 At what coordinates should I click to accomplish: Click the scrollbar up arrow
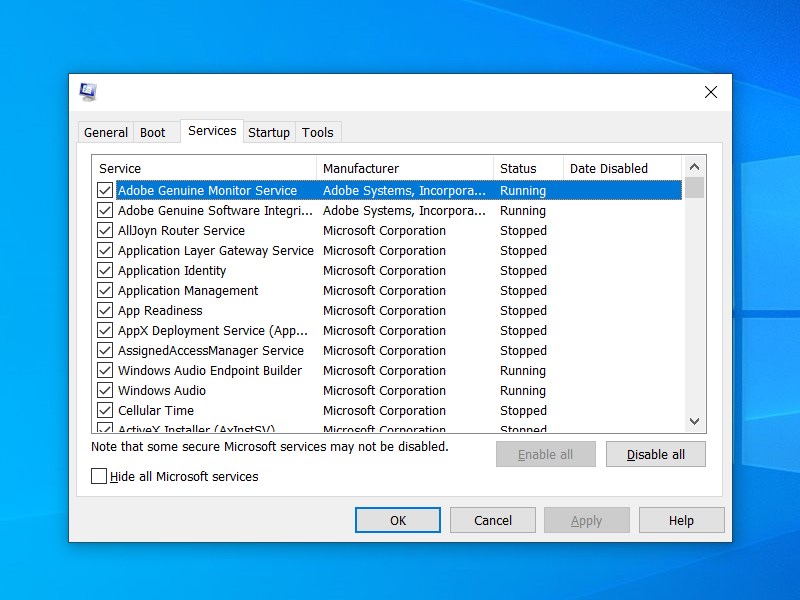click(x=694, y=167)
